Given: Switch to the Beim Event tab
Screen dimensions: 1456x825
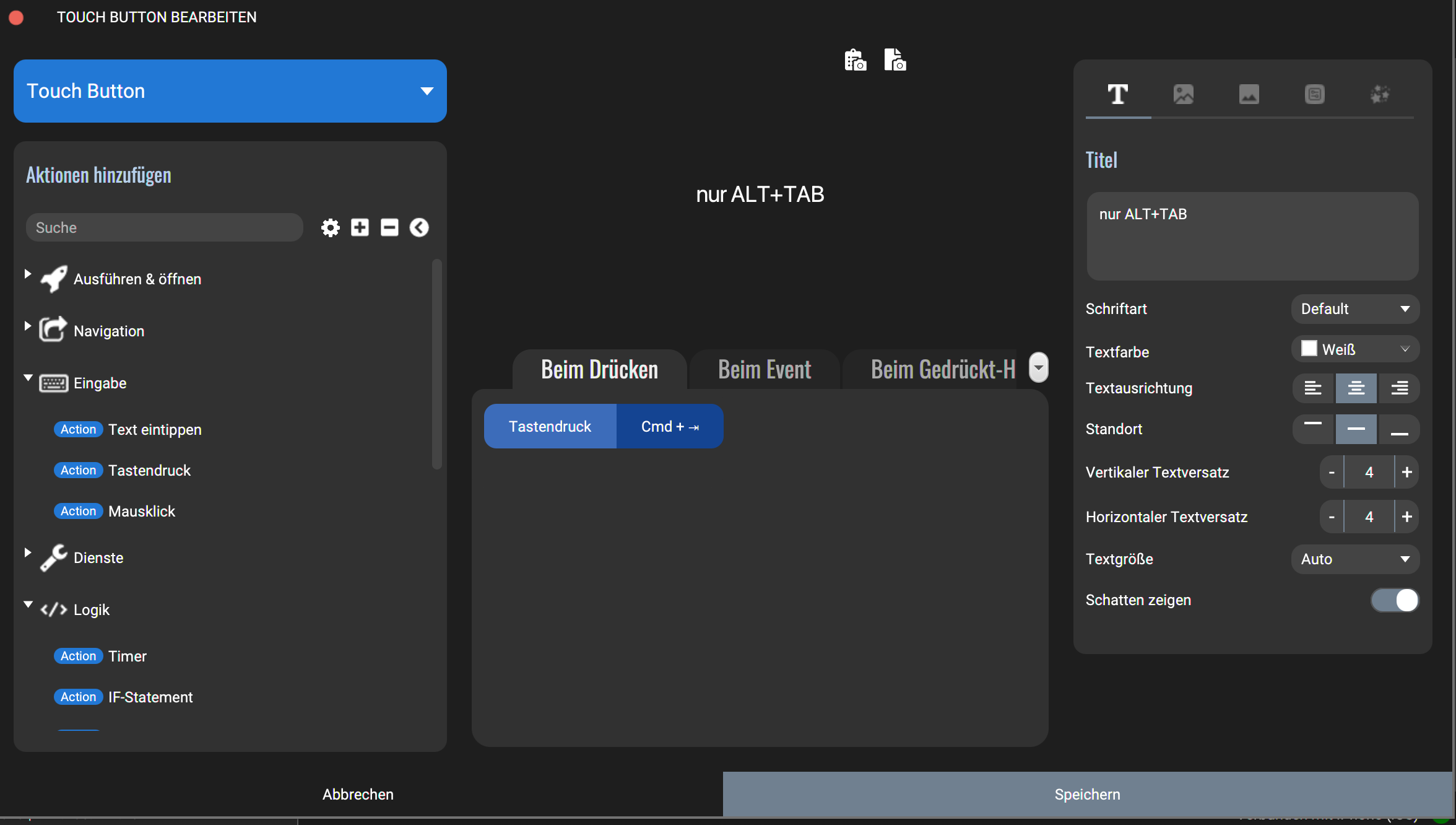Looking at the screenshot, I should [764, 370].
